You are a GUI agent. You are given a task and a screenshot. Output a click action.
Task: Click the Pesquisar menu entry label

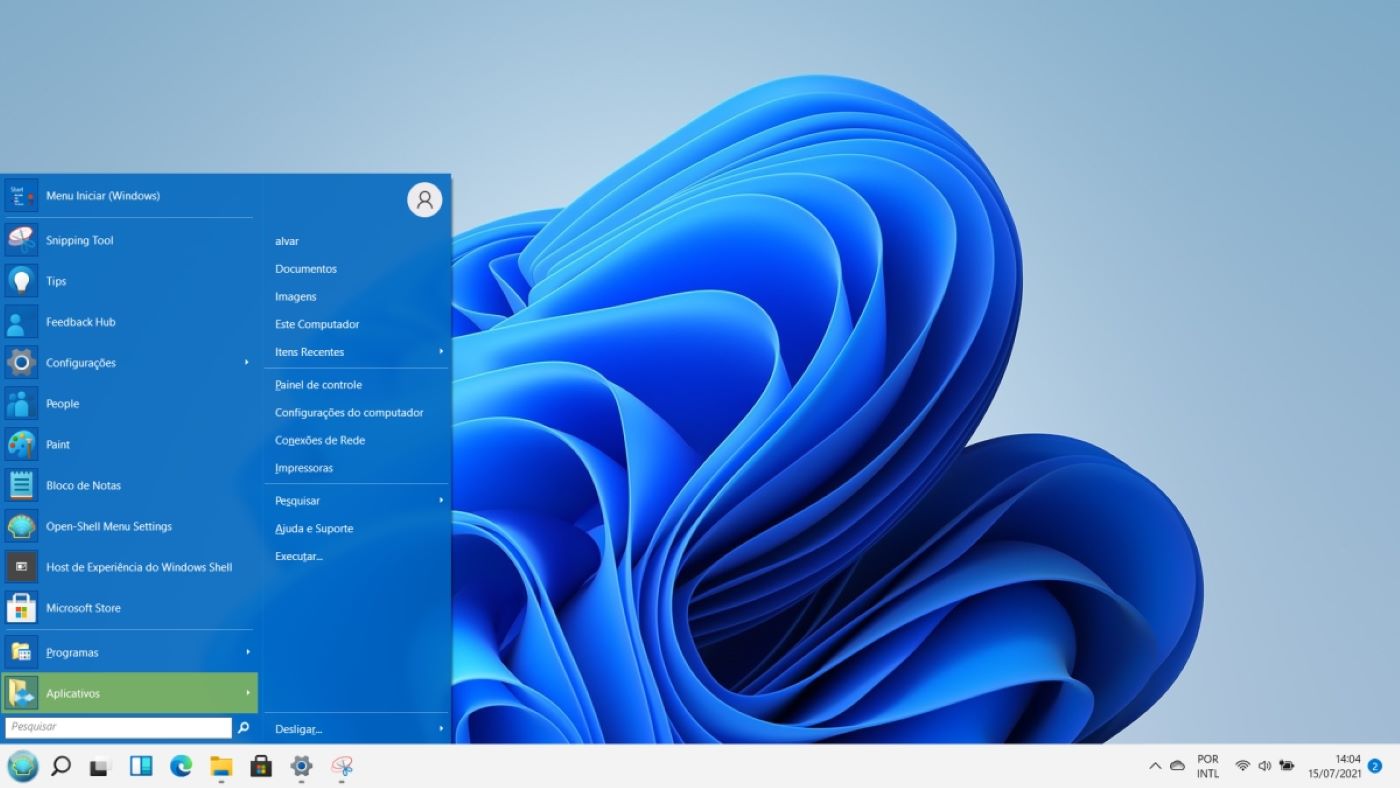pos(297,500)
